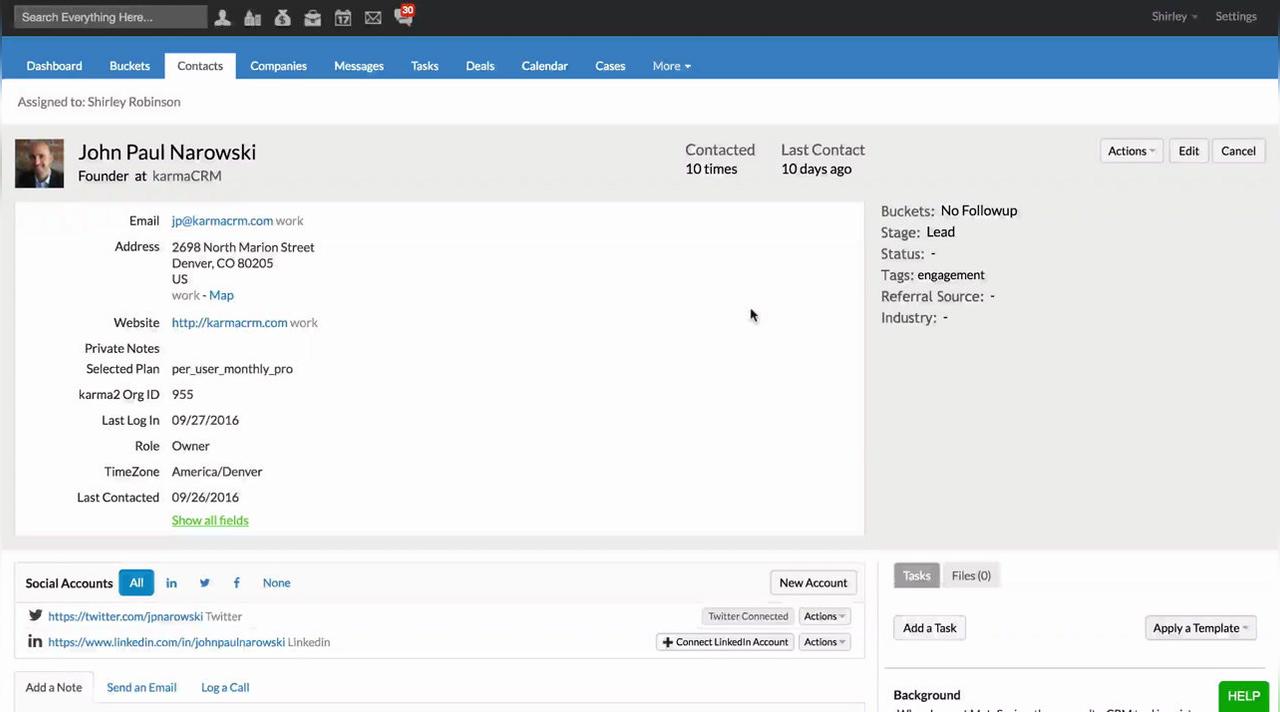Click Show all fields link
Screen dimensions: 1280x712
pyautogui.click(x=210, y=520)
